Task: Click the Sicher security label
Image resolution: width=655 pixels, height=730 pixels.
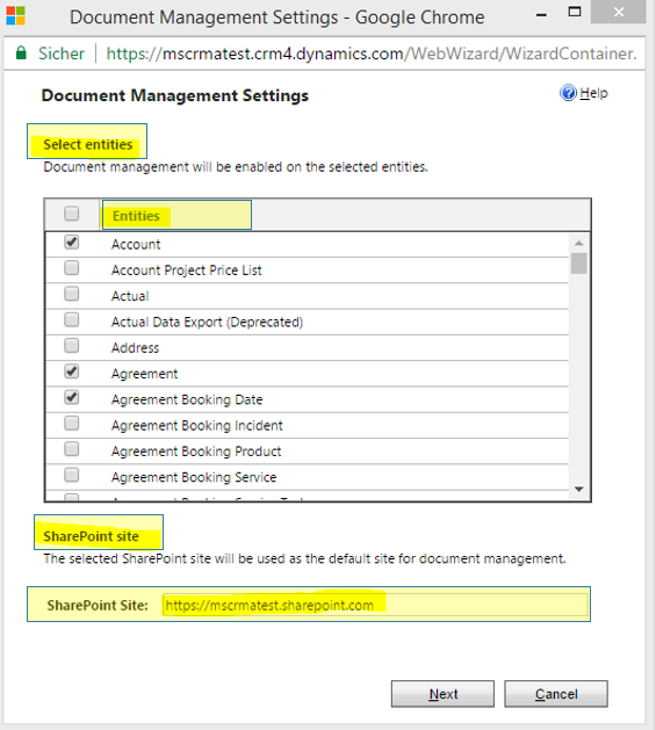Action: (61, 54)
